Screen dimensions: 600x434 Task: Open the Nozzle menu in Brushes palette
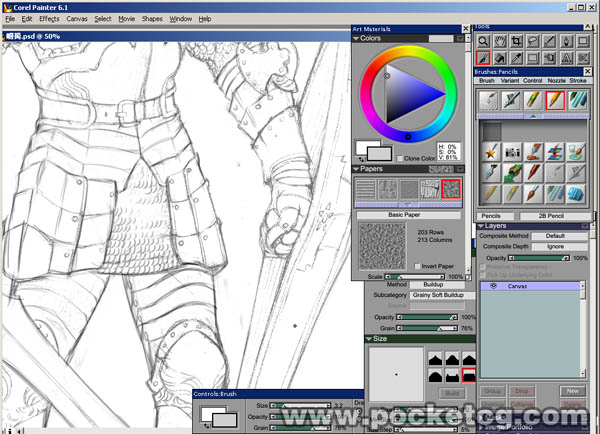556,81
